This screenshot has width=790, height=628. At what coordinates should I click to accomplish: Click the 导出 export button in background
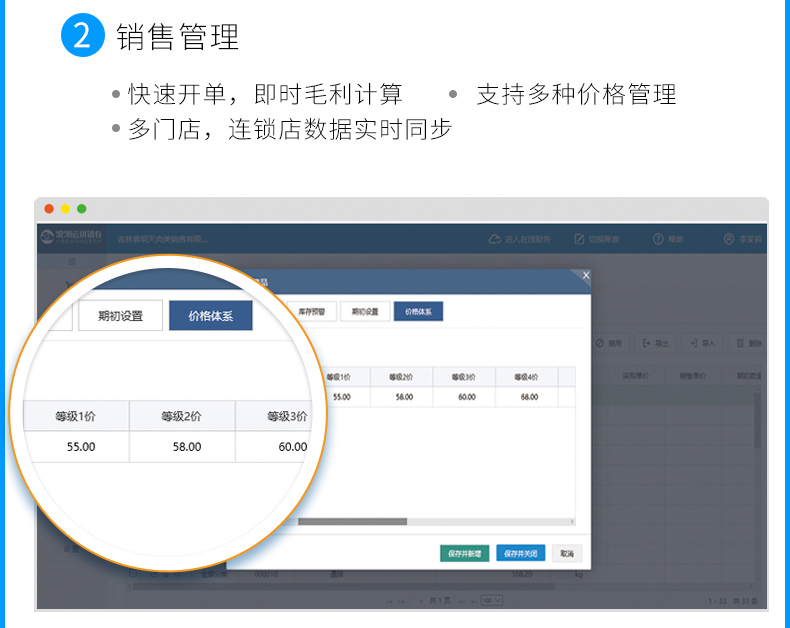[655, 343]
